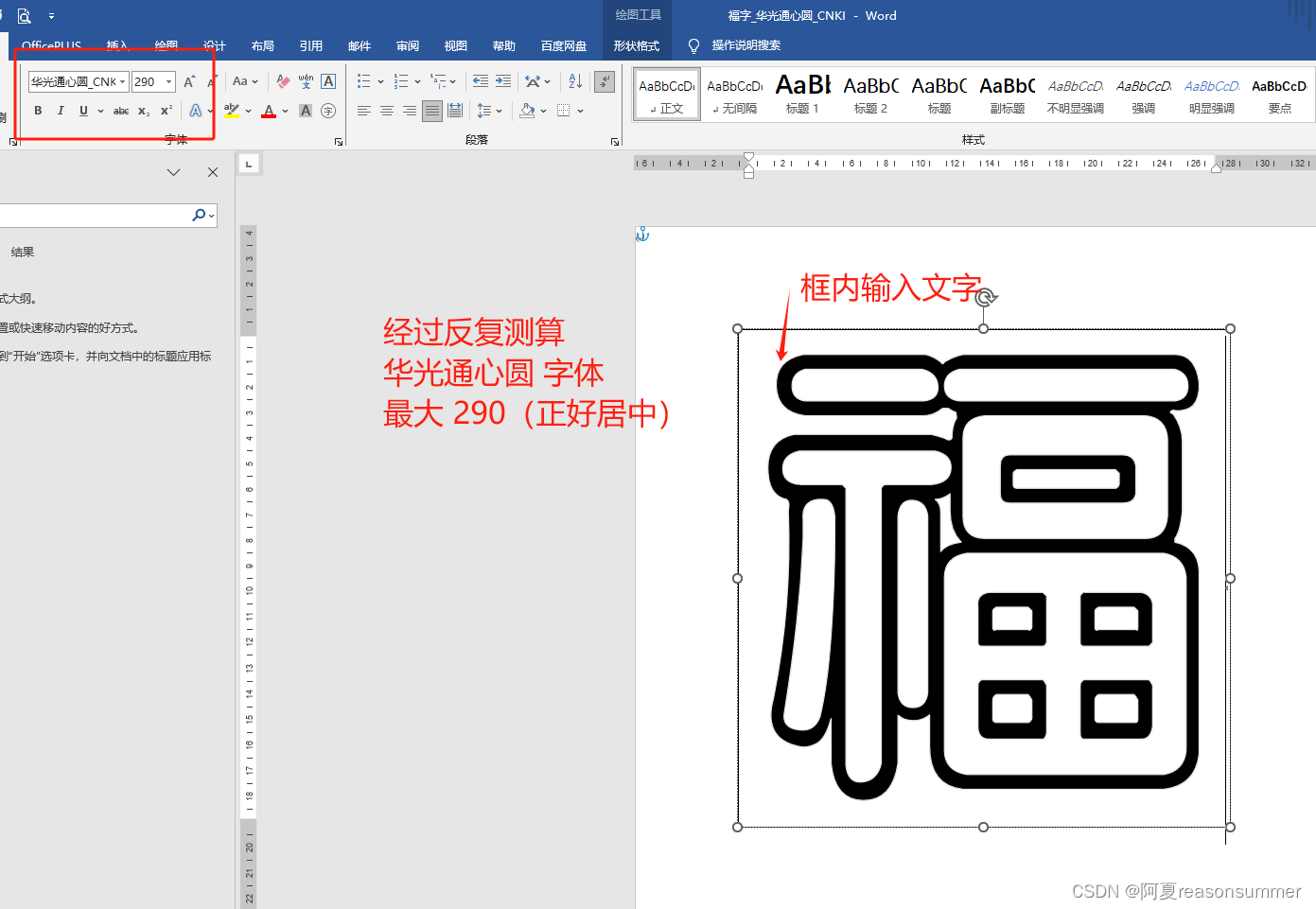Switch to the 形状格式 tab
Viewport: 1316px width, 909px height.
coord(637,45)
